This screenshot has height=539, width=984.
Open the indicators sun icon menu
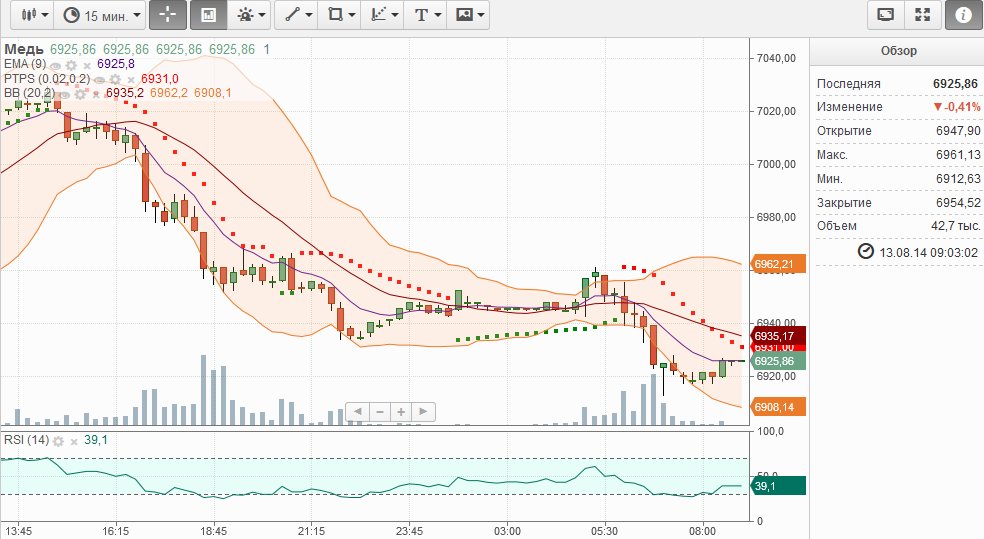click(249, 15)
